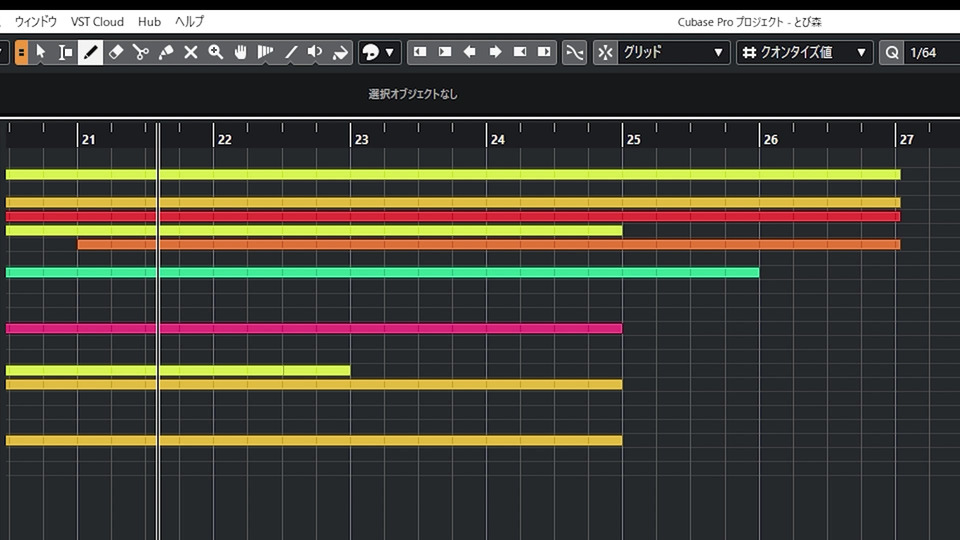Select the Color paint bucket tool

click(x=340, y=52)
